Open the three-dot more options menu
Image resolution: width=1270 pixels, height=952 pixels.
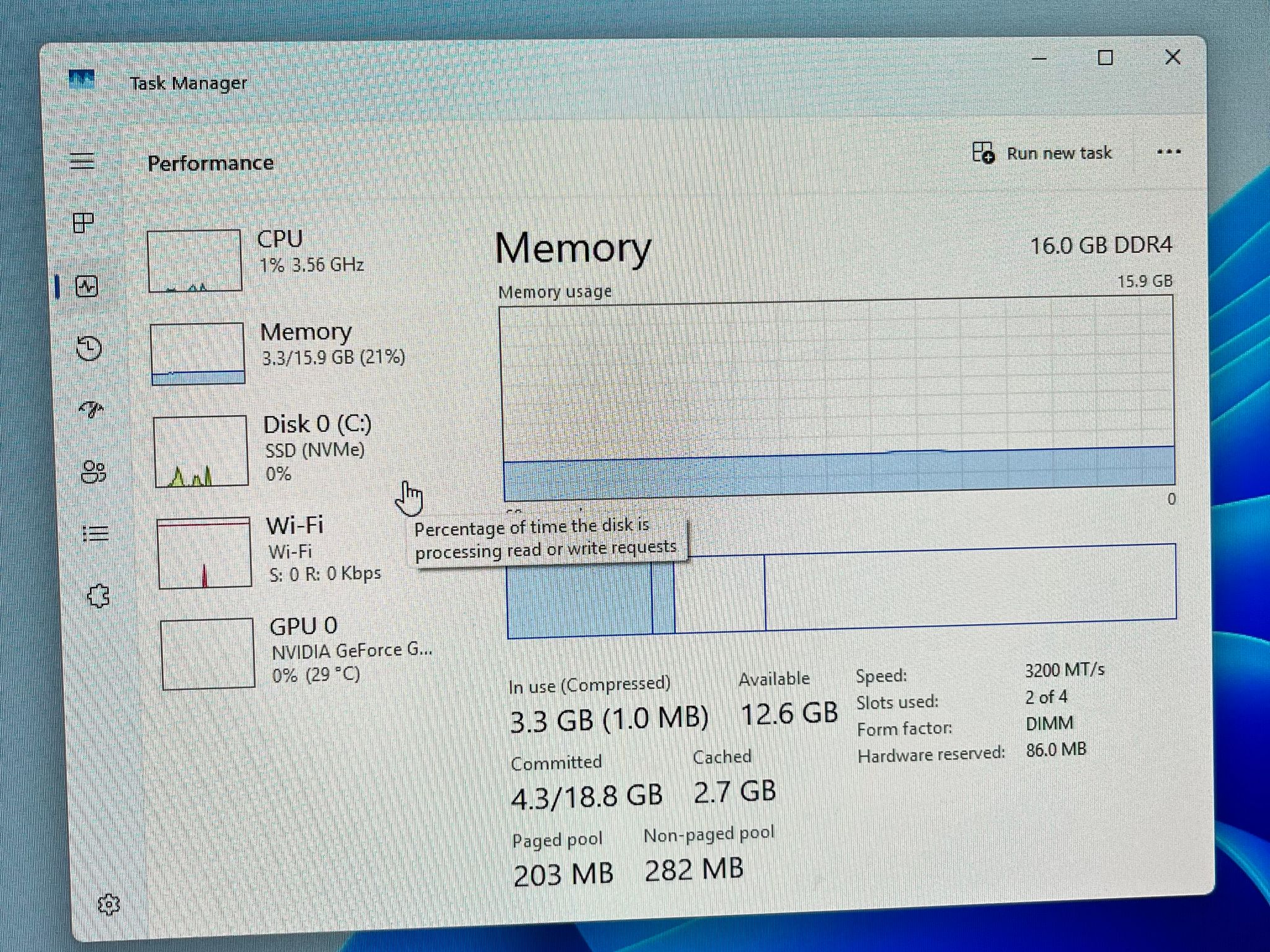coord(1168,152)
